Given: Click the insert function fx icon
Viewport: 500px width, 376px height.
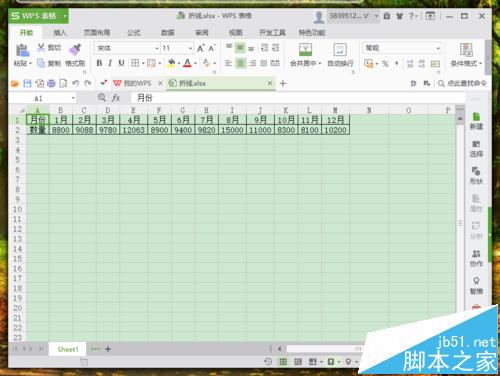Looking at the screenshot, I should click(116, 98).
